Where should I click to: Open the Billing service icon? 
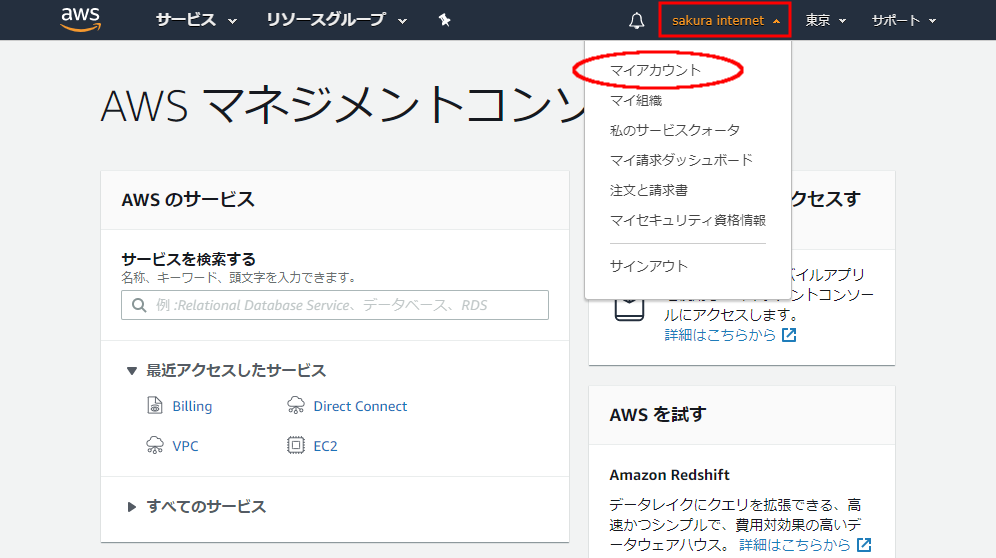(x=154, y=406)
